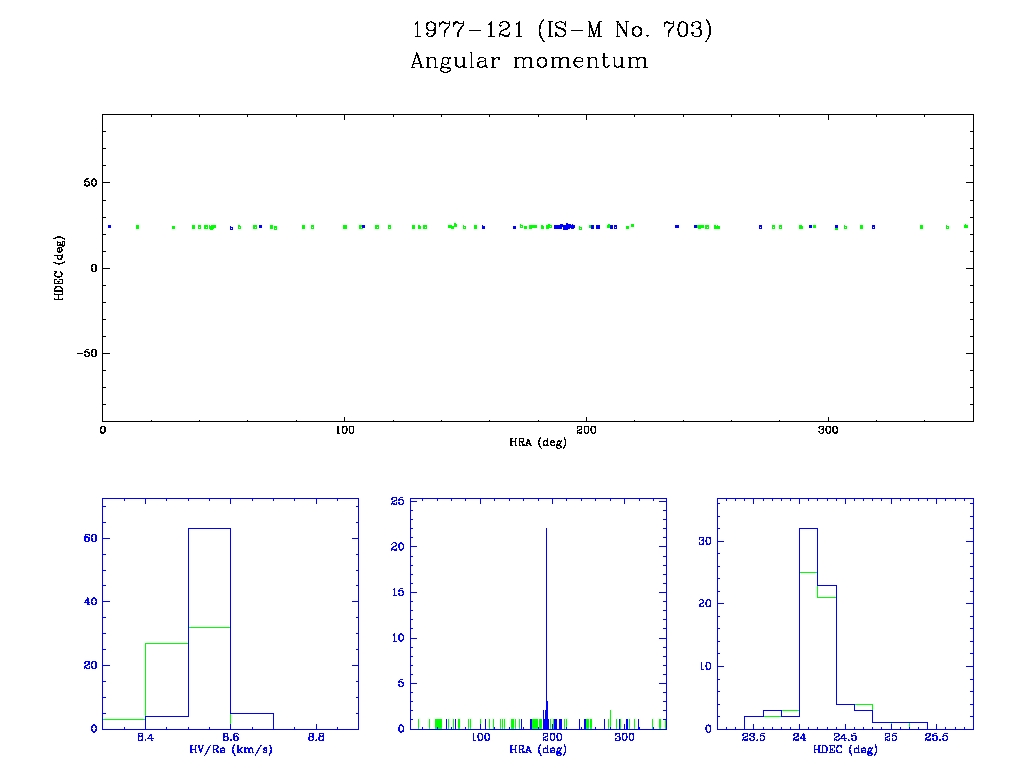Screen dimensions: 1024x768
Task: Click the plot title '1977-121 (IS-M No. 703)'
Action: [x=562, y=30]
